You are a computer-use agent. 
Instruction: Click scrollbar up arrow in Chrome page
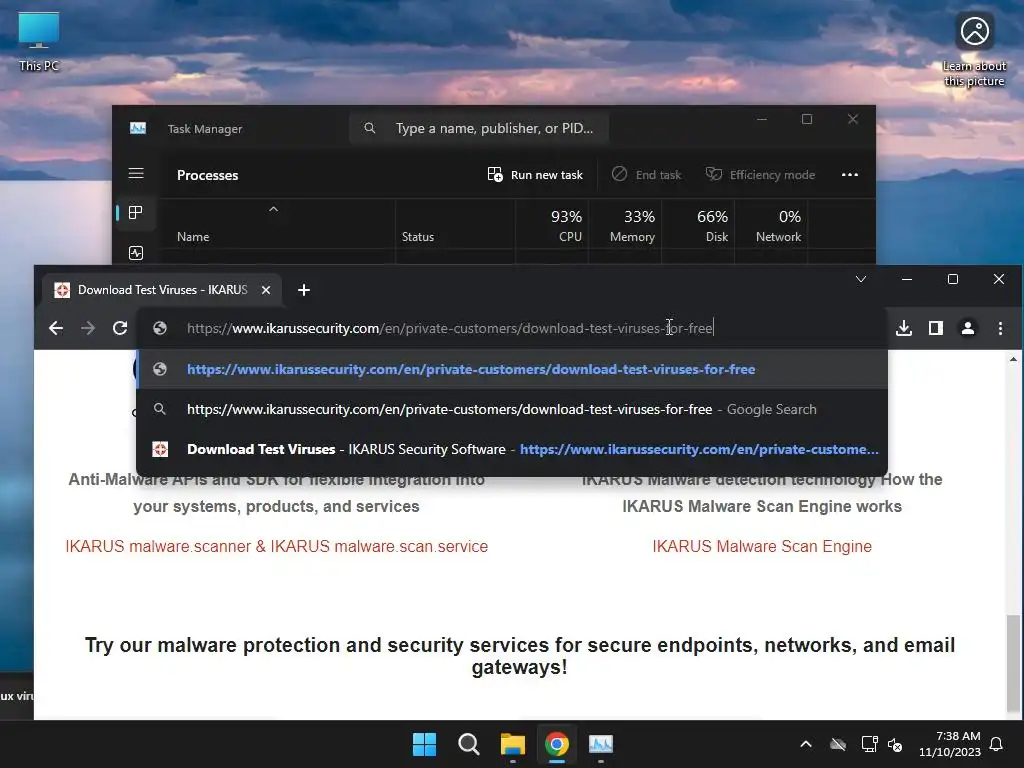point(1013,359)
